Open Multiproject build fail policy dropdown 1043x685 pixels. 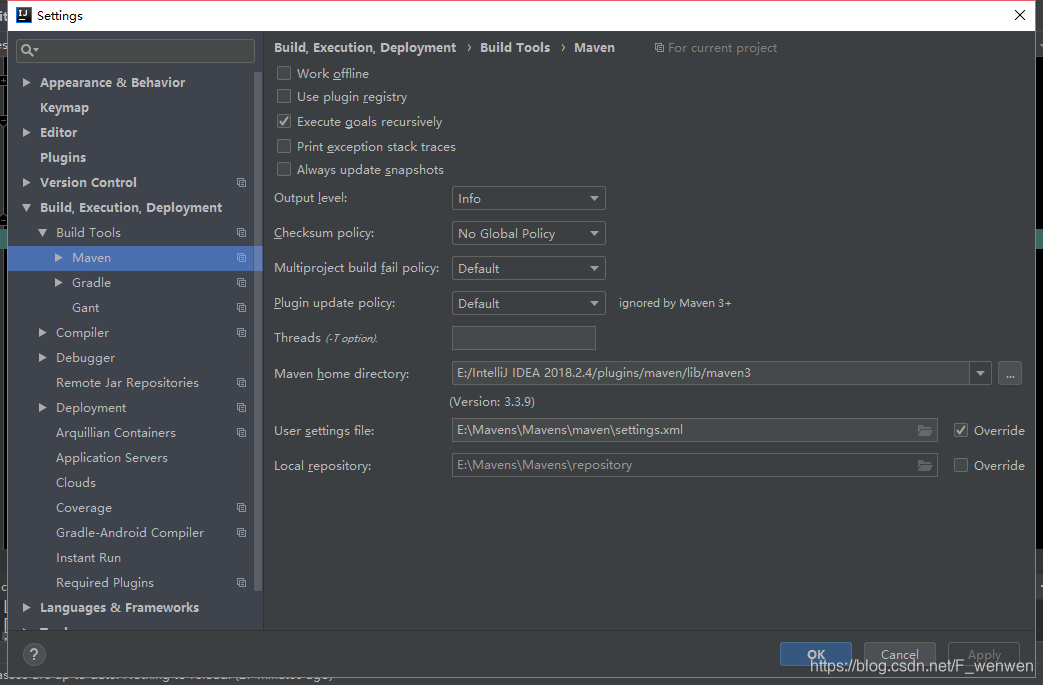529,268
